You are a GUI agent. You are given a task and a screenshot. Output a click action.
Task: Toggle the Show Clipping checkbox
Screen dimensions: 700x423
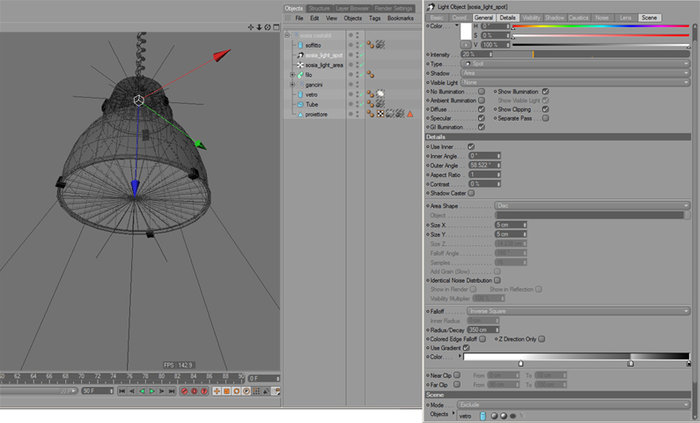coord(546,109)
